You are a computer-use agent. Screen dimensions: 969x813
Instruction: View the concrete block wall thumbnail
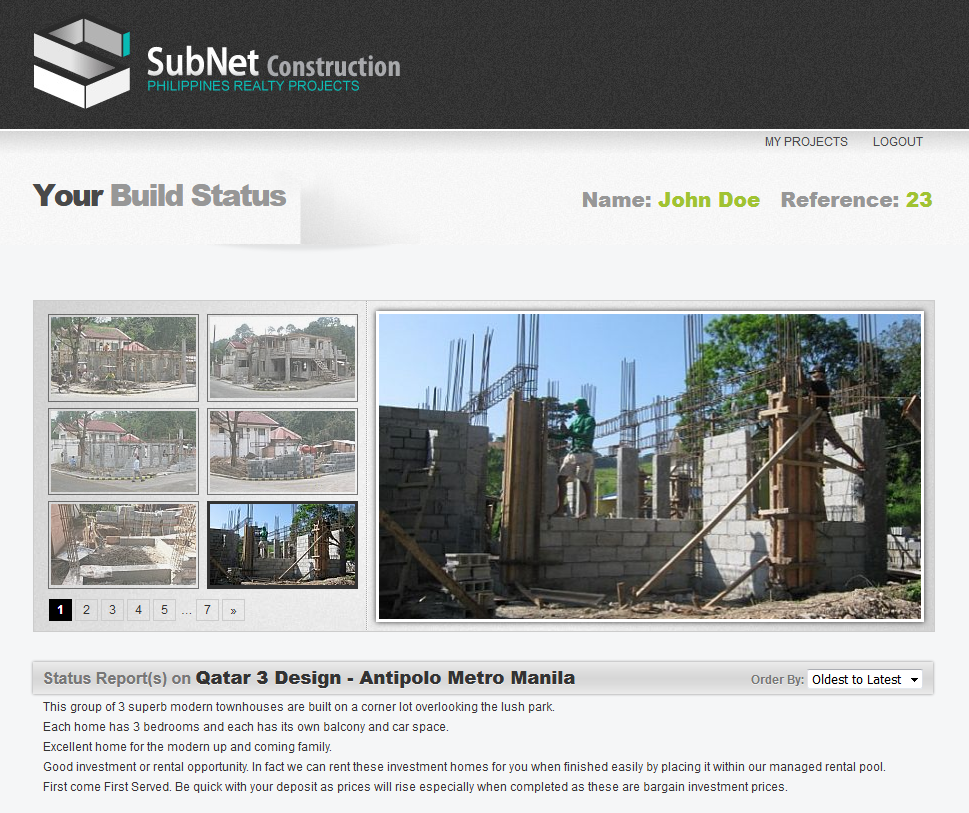(282, 451)
